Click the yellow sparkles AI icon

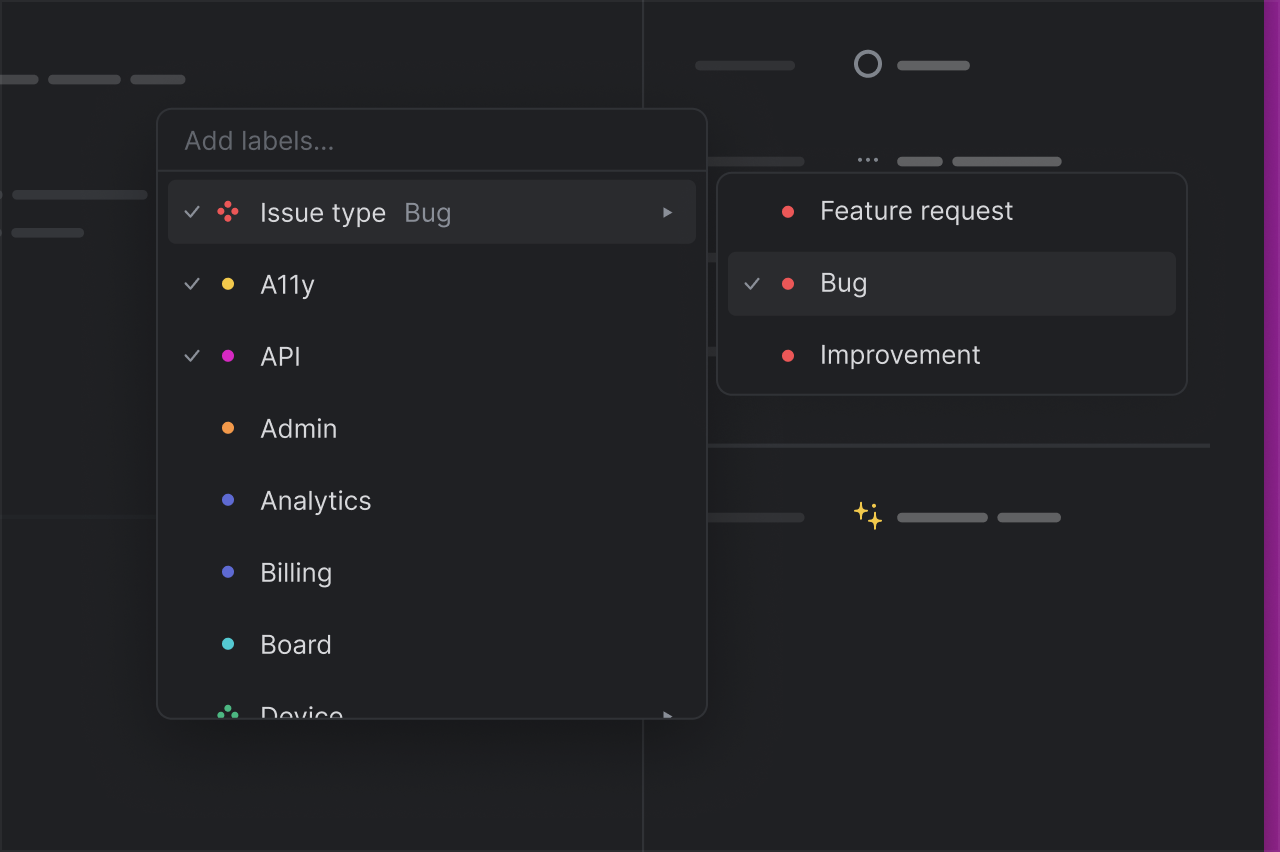click(868, 516)
